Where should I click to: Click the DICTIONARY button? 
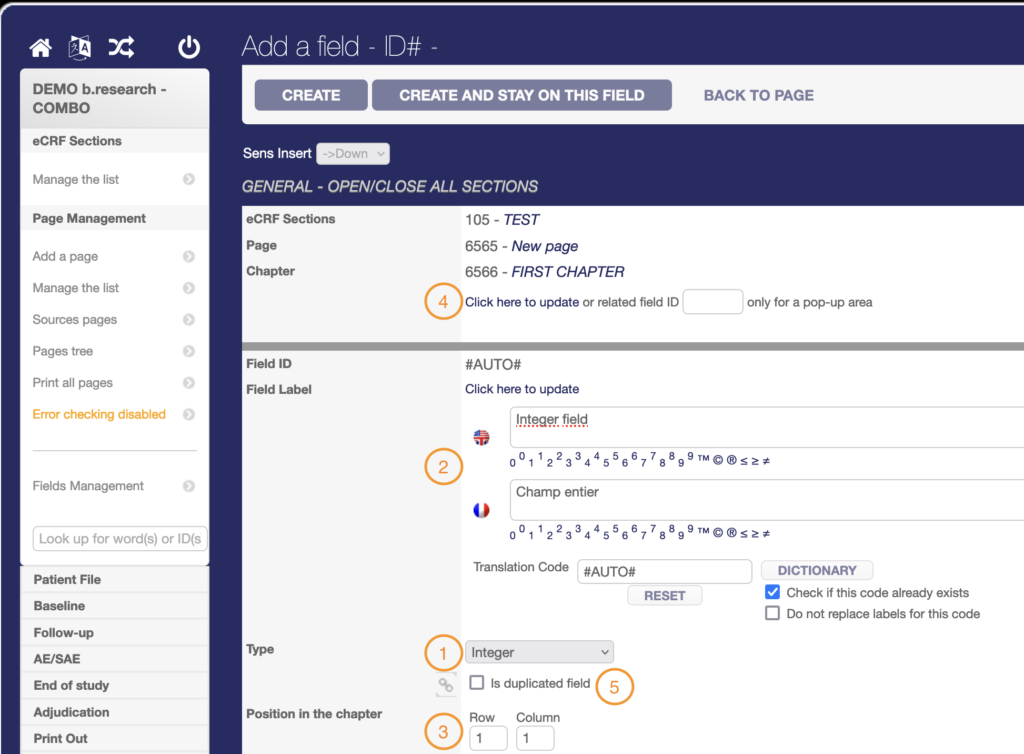[x=817, y=570]
